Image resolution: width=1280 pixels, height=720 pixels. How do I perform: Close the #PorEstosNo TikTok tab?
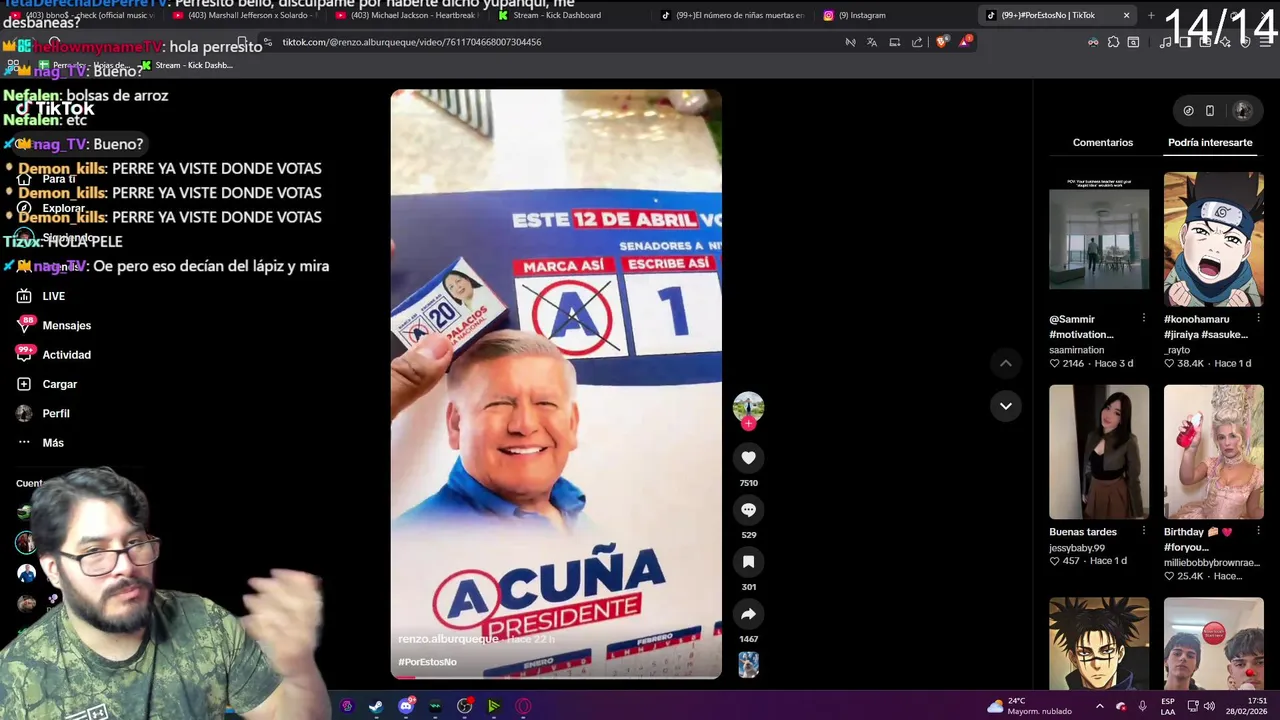[x=1126, y=15]
